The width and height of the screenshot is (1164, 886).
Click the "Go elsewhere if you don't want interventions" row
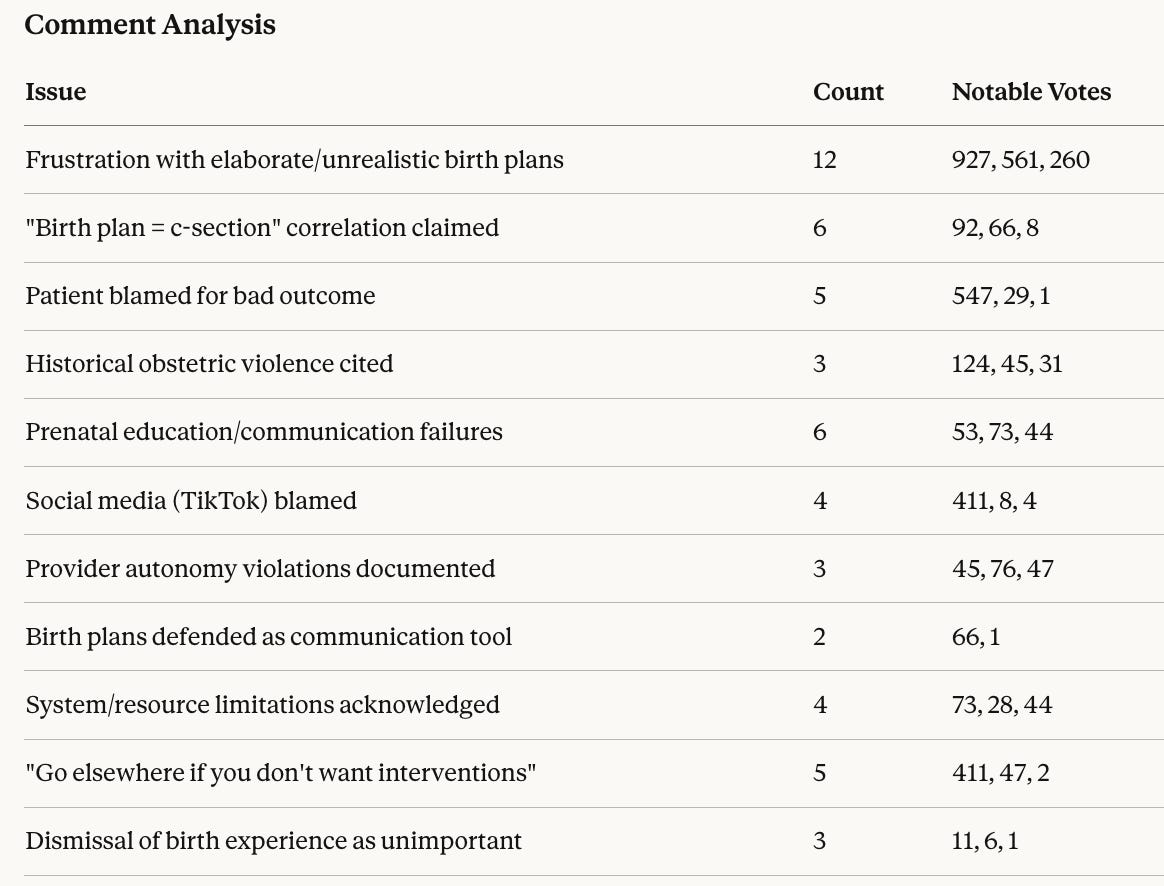coord(281,773)
